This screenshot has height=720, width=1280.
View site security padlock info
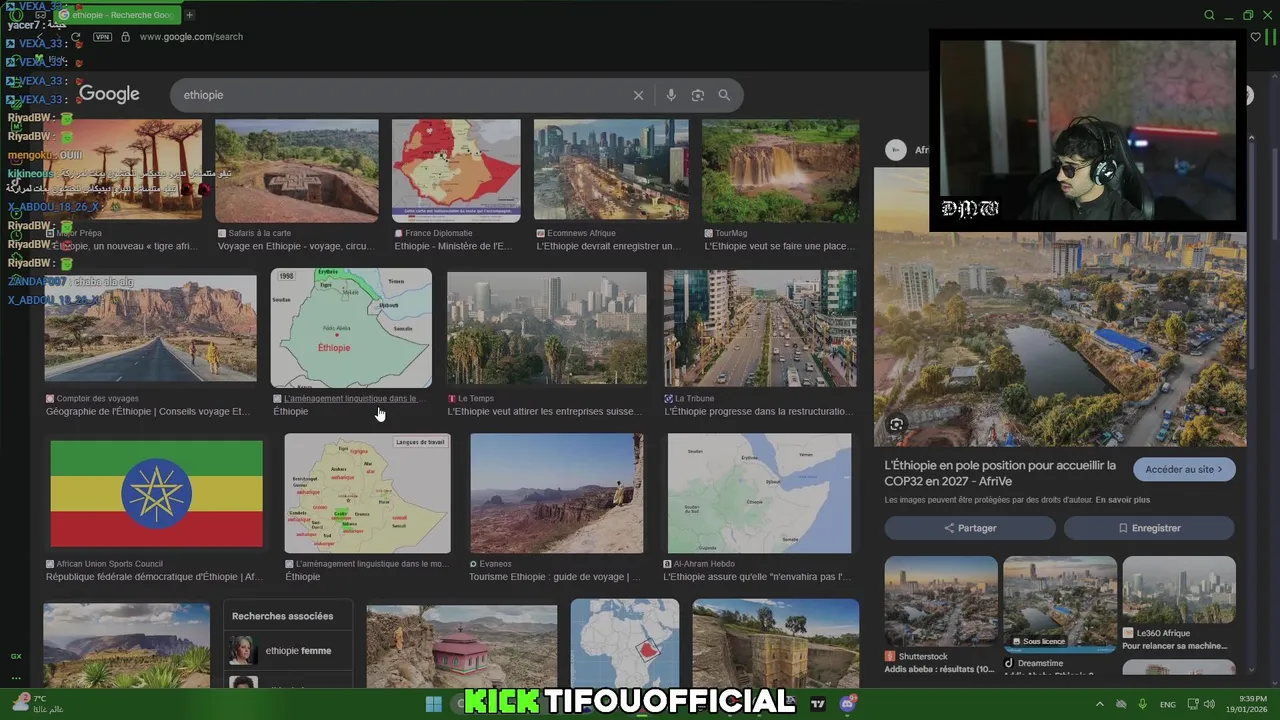(x=125, y=37)
